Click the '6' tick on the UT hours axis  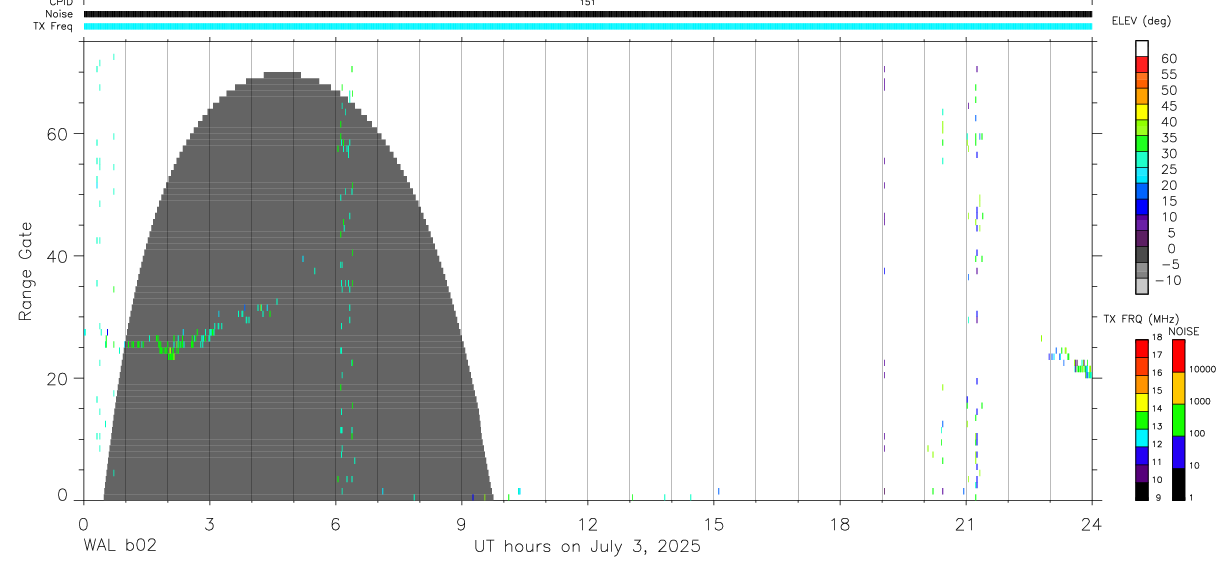(335, 523)
